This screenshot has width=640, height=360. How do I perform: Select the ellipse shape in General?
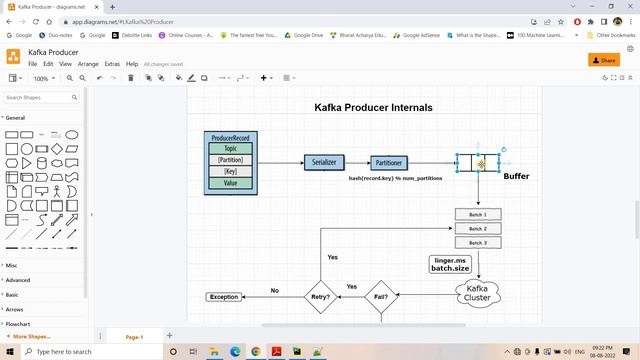coord(72,135)
